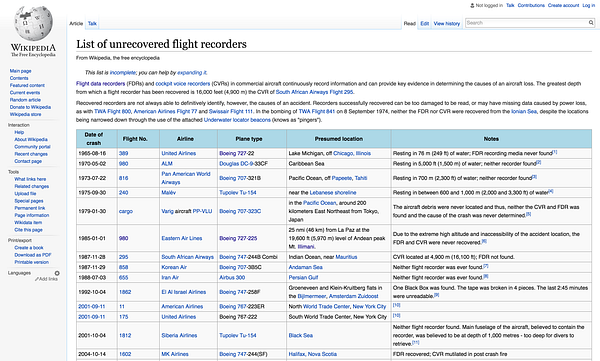Open Korean Air link
Viewport: 600px width, 361px height.
point(174,267)
